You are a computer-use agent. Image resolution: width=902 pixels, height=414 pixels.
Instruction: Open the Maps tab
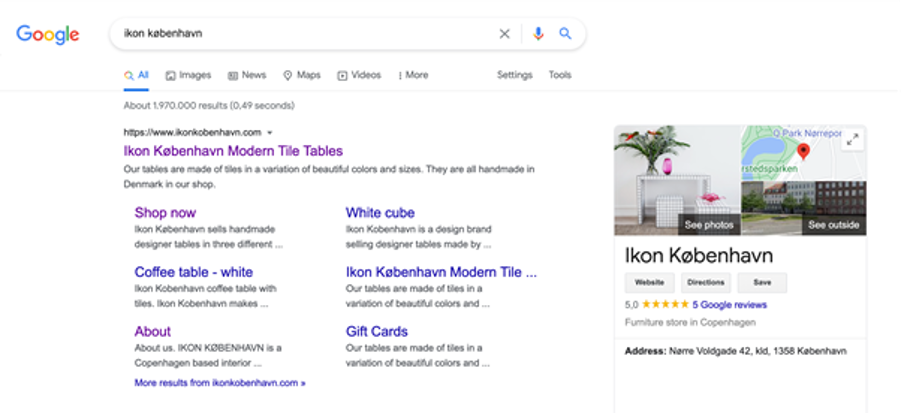point(302,75)
